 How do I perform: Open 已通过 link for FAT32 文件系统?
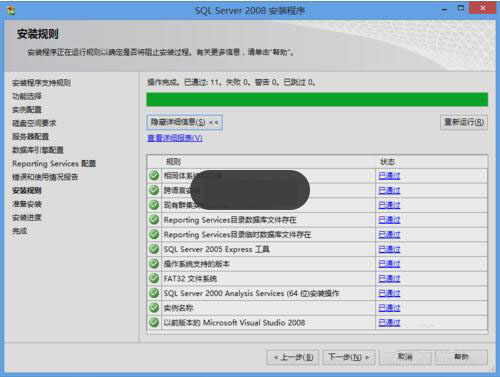point(389,278)
